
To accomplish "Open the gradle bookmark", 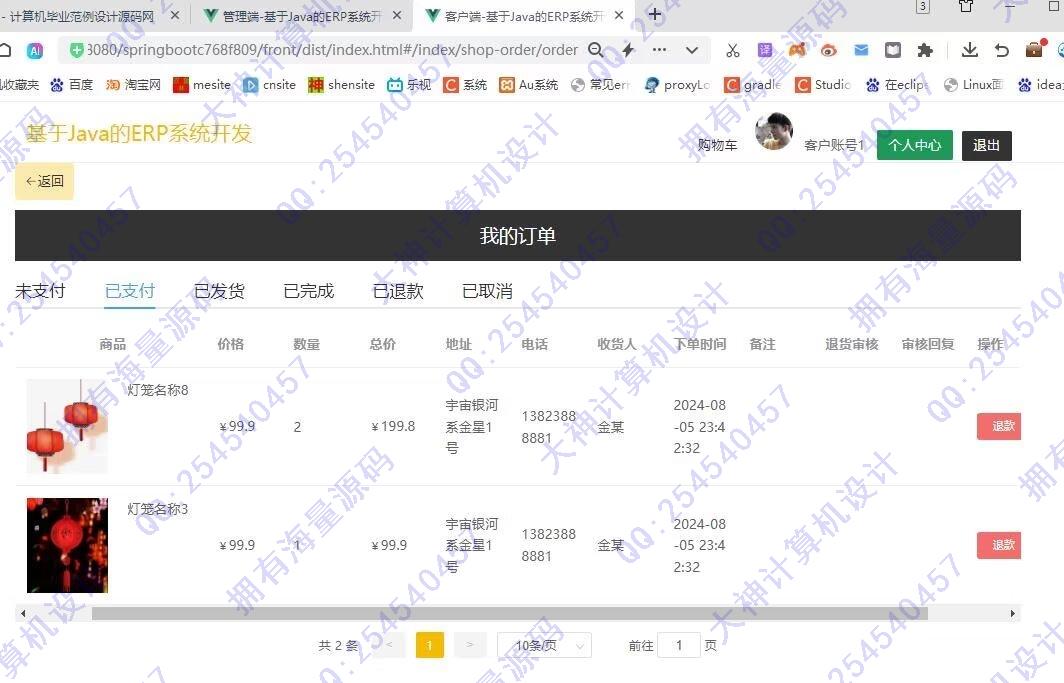I will point(753,85).
